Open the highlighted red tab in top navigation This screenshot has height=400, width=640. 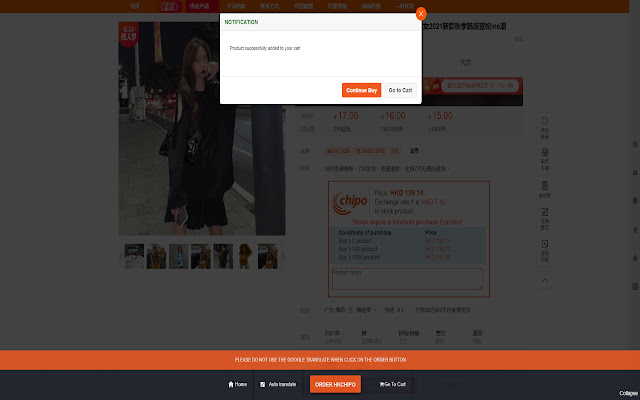pyautogui.click(x=202, y=6)
